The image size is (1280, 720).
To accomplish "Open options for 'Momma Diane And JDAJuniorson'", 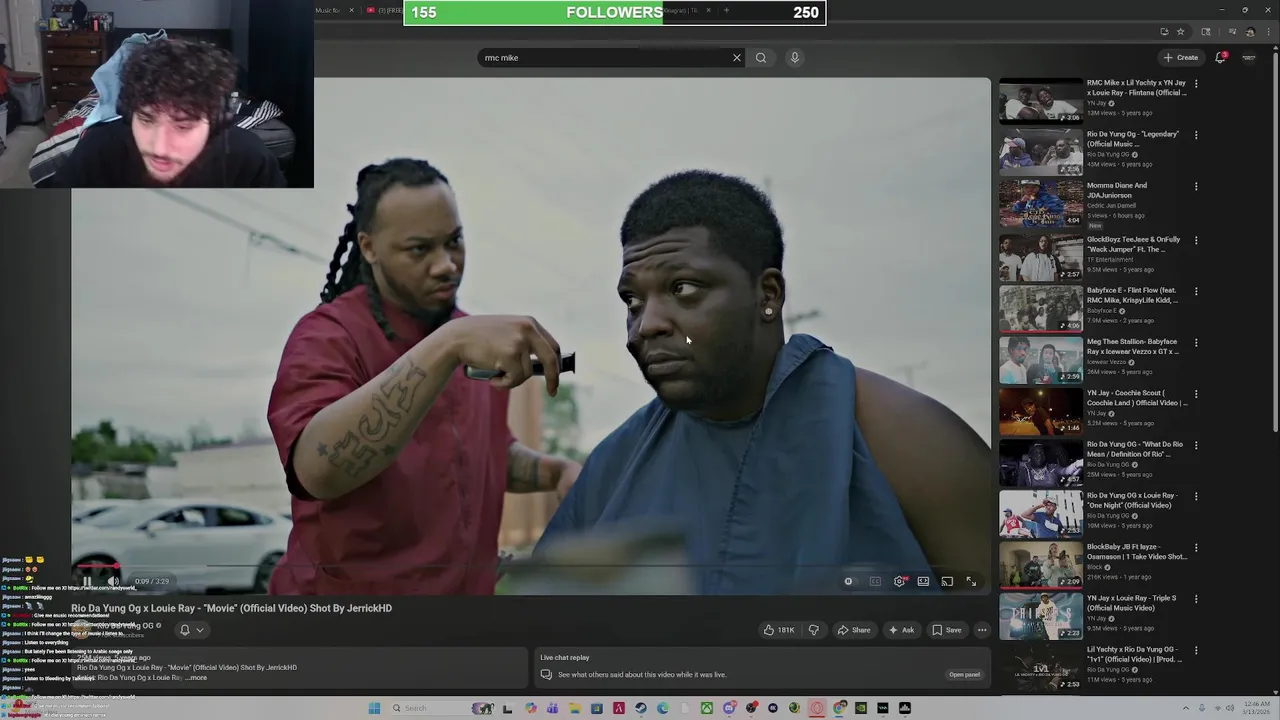I will click(1196, 186).
